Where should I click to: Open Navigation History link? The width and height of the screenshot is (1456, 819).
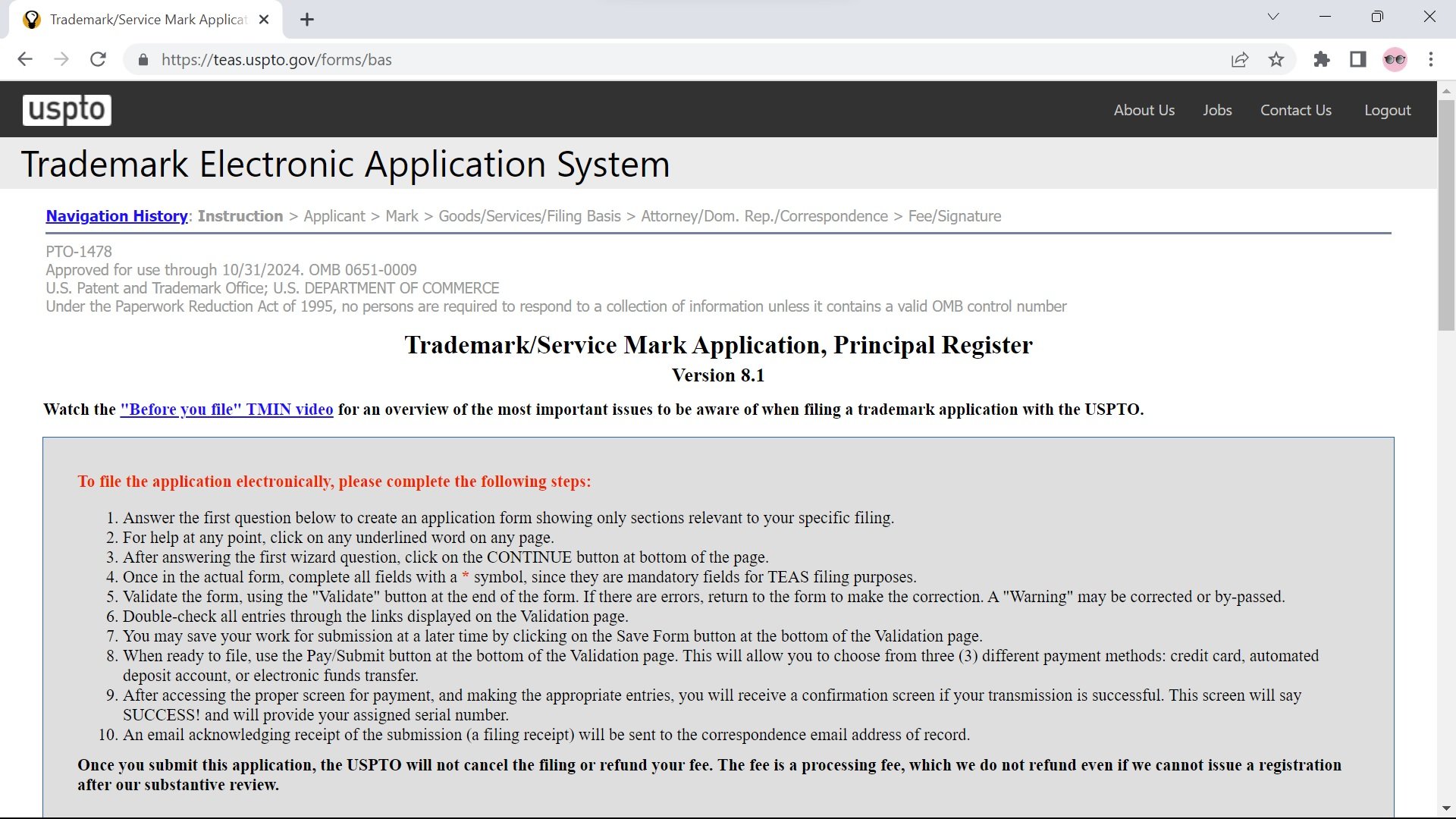[117, 216]
